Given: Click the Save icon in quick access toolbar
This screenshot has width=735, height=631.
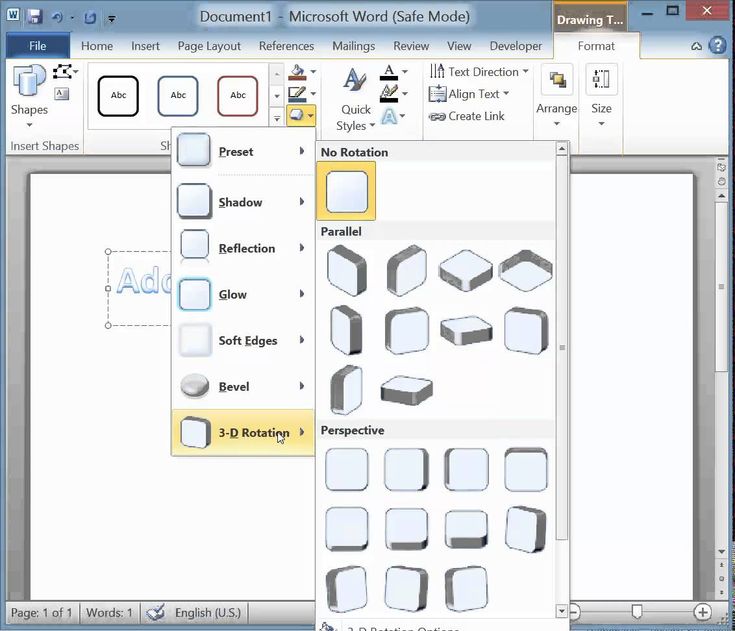Looking at the screenshot, I should pos(34,17).
